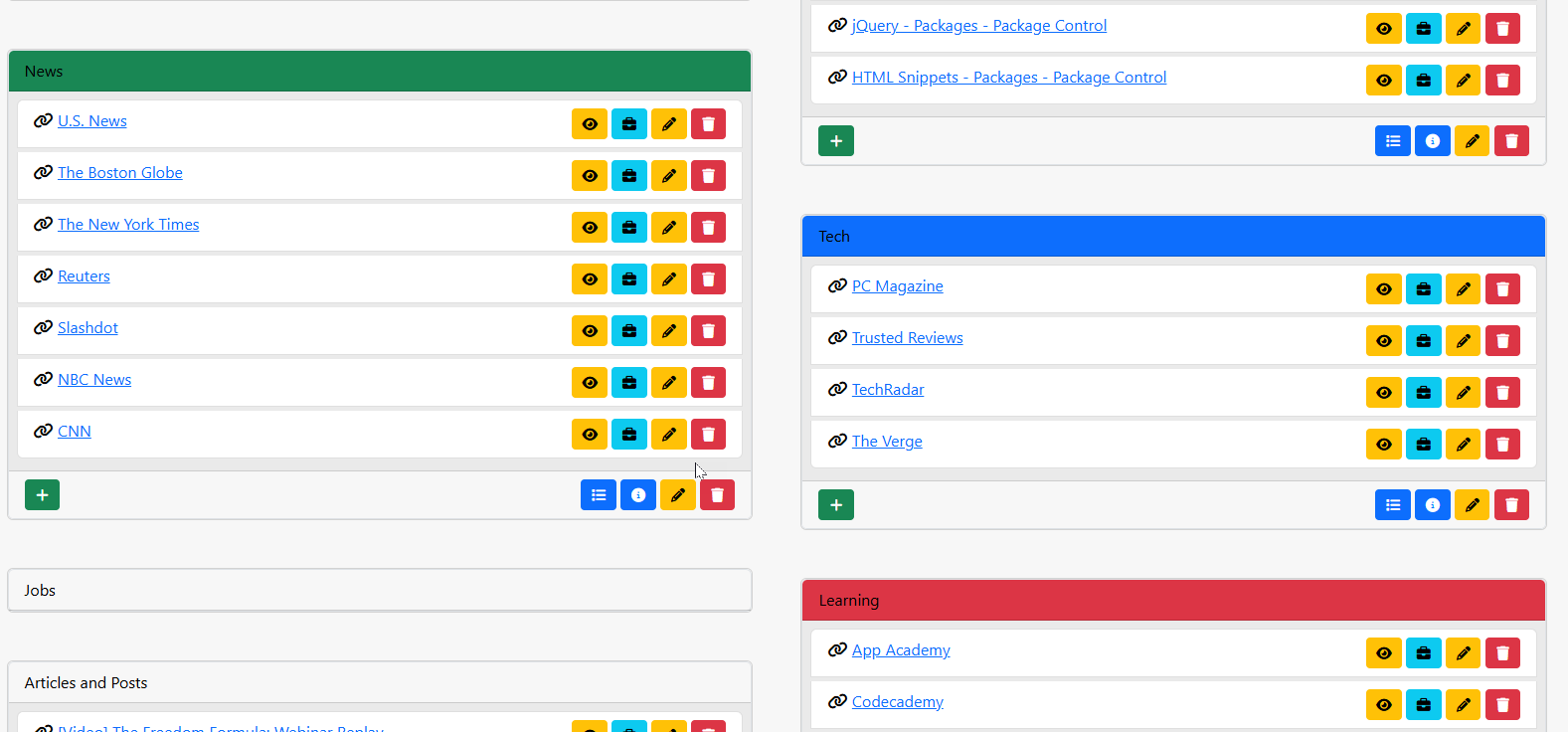Toggle eye visibility for Codecademy
The height and width of the screenshot is (732, 1568).
tap(1384, 705)
